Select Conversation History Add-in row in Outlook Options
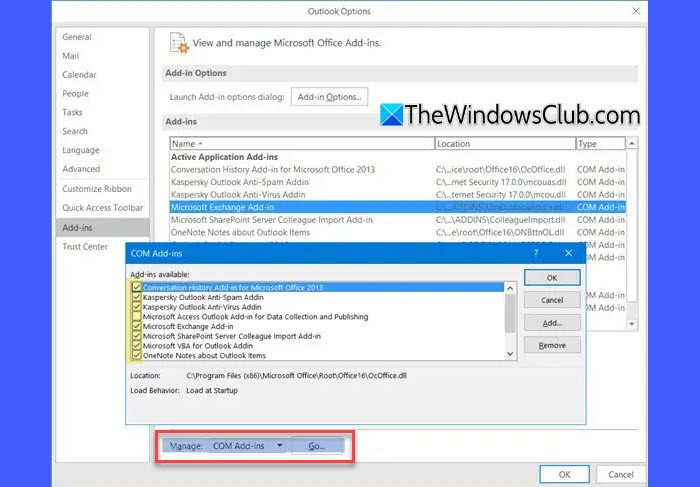The image size is (700, 487). pos(397,170)
